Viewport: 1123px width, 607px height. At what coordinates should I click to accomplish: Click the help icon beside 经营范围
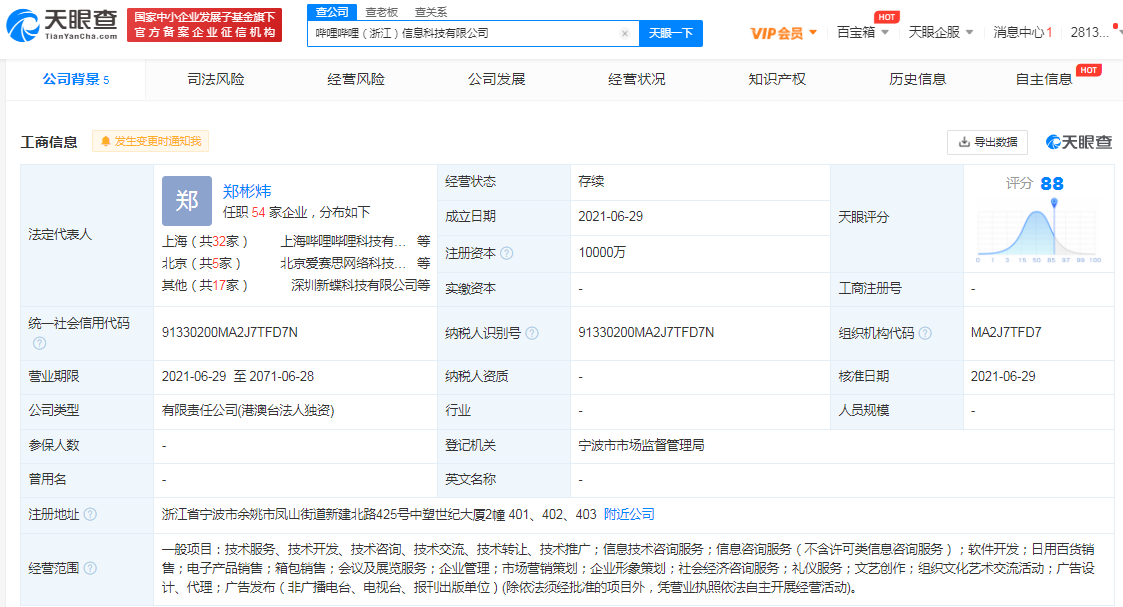coord(90,568)
